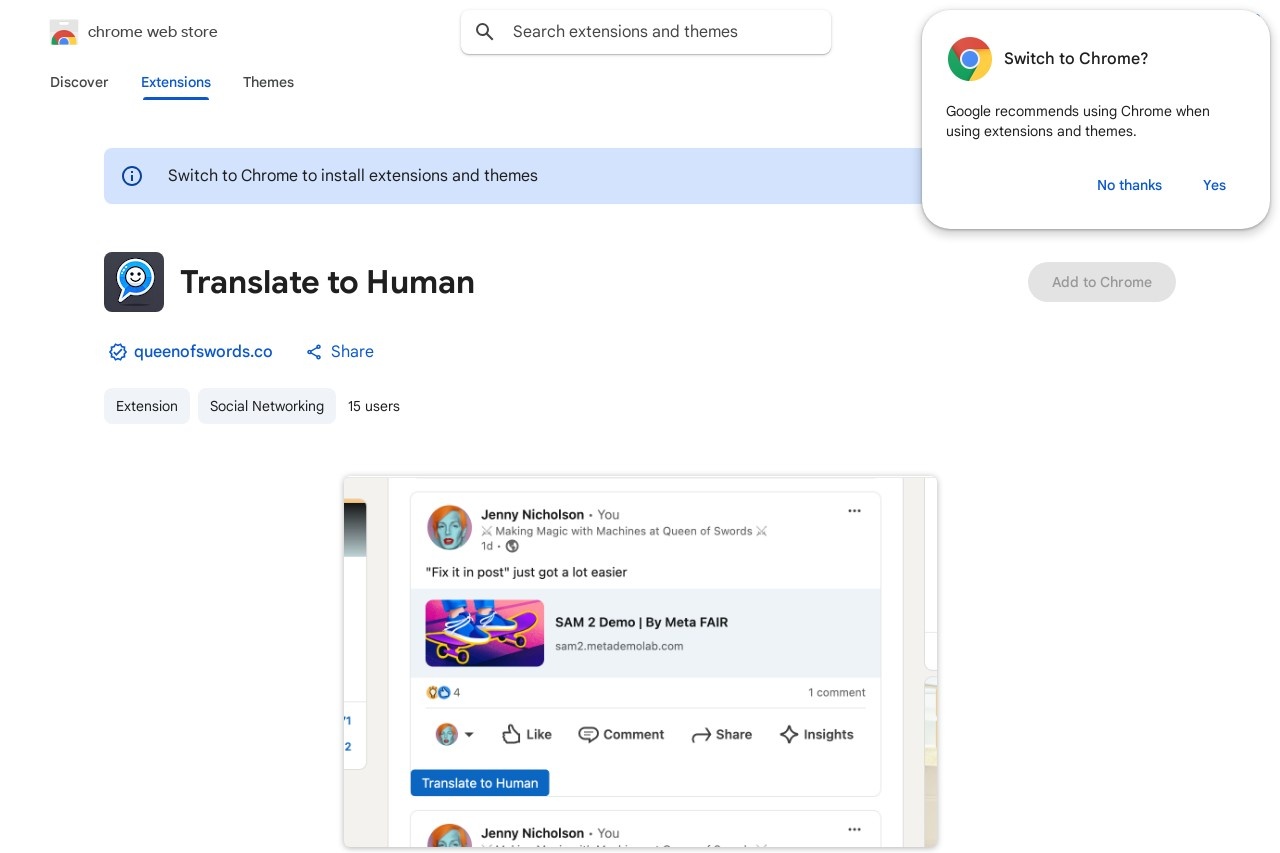Click the Share label by publisher link
Screen dimensions: 1280x853
pyautogui.click(x=352, y=352)
